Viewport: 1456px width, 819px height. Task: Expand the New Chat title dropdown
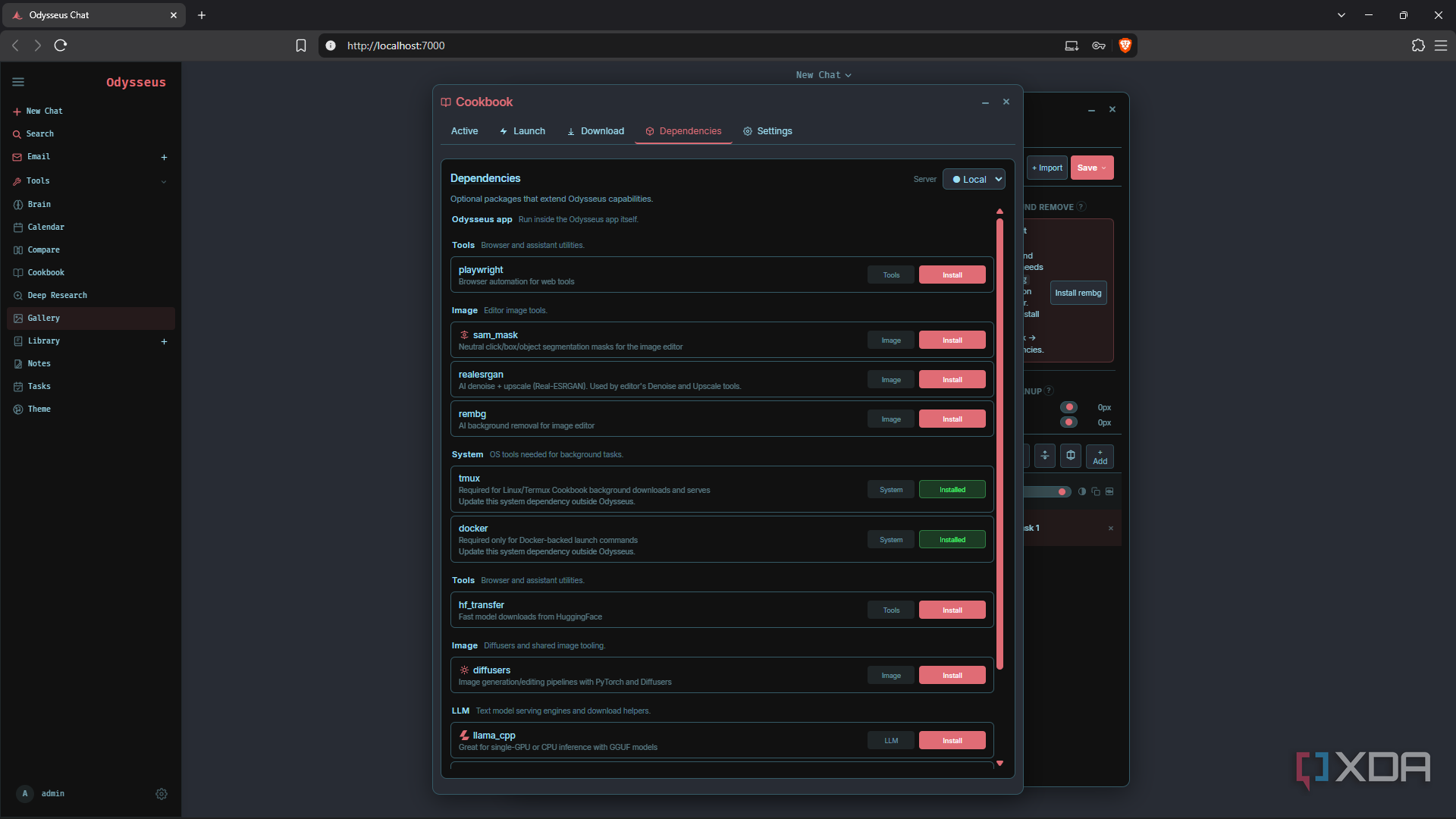click(x=824, y=75)
